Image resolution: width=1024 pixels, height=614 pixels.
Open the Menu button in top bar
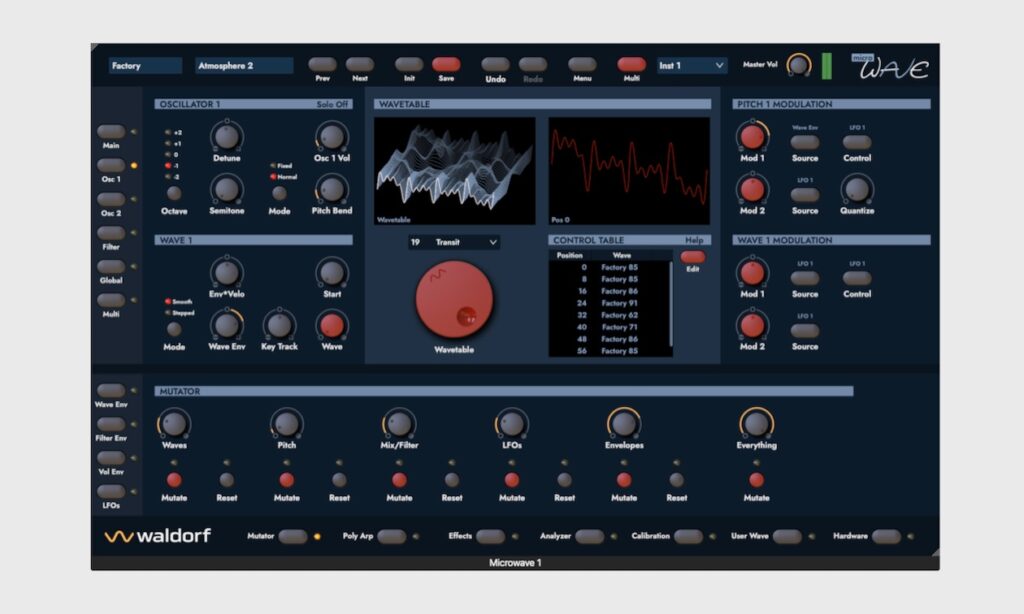582,65
